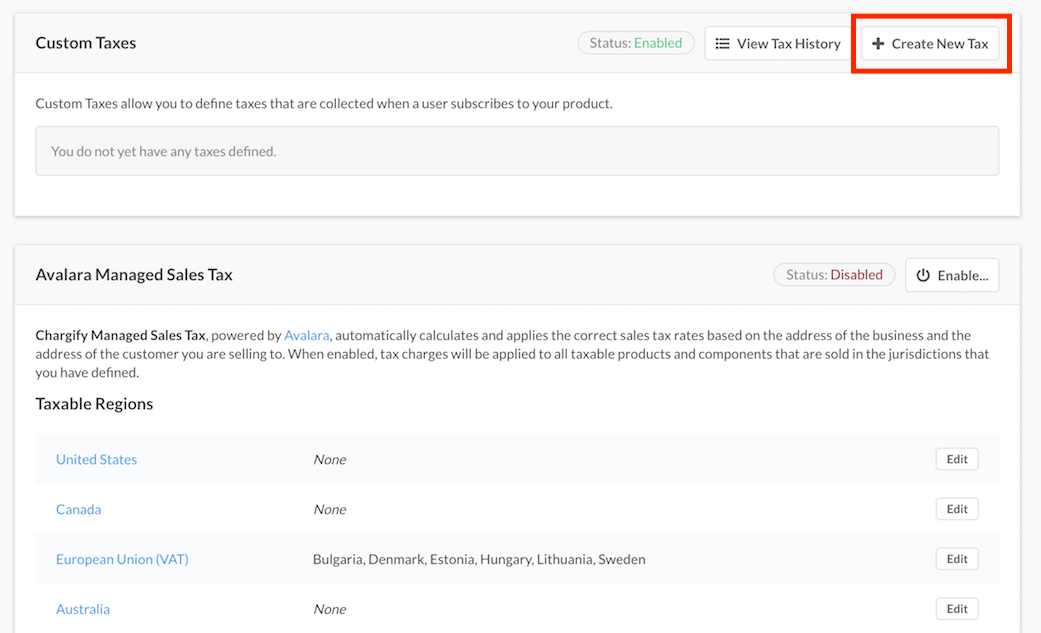This screenshot has height=633, width=1041.
Task: Click the Create New Tax button
Action: click(930, 43)
